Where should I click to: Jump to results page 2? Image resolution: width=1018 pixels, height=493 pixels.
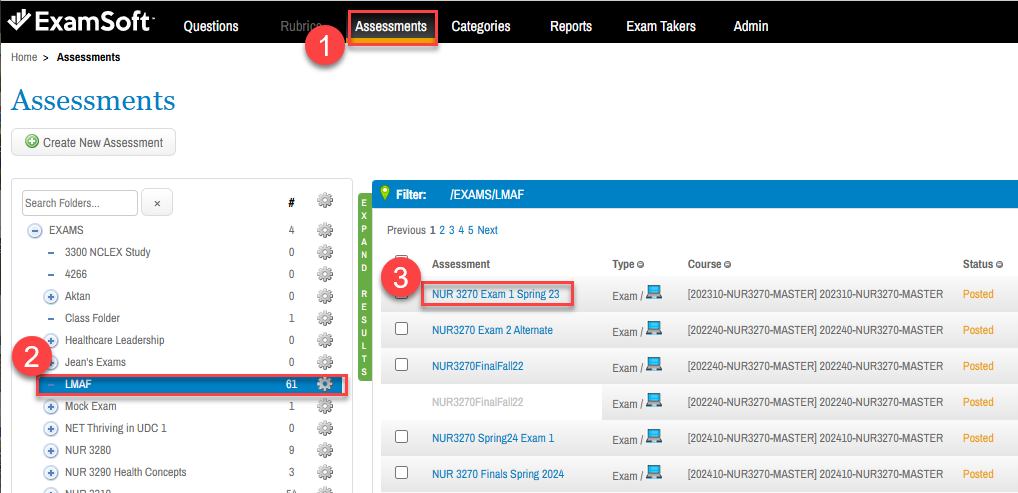pyautogui.click(x=442, y=230)
